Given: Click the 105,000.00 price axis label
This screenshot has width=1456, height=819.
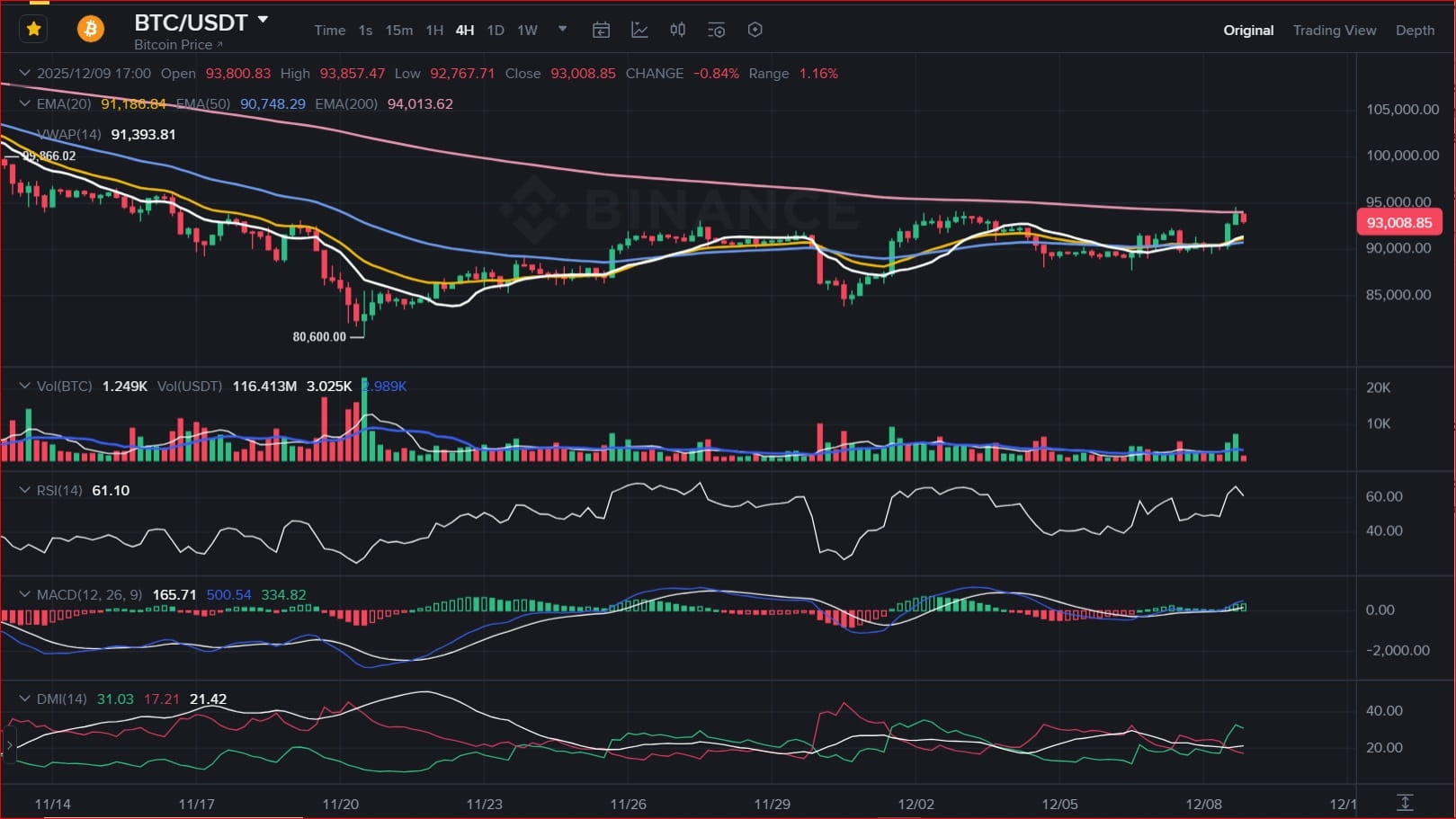Looking at the screenshot, I should click(1403, 109).
